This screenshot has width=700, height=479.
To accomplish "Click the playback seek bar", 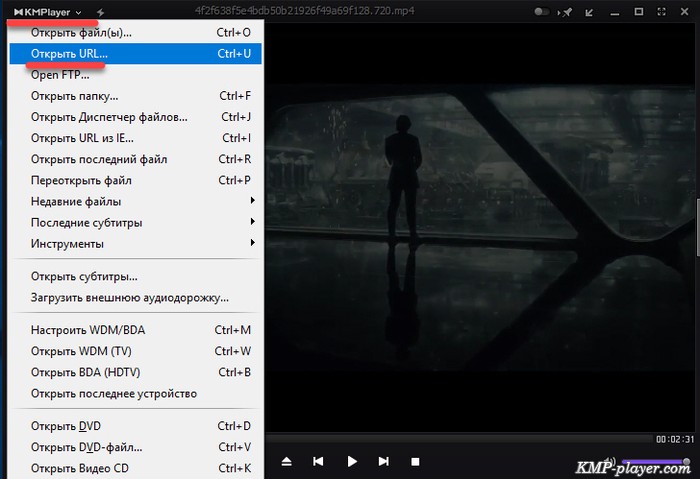I will pos(459,439).
